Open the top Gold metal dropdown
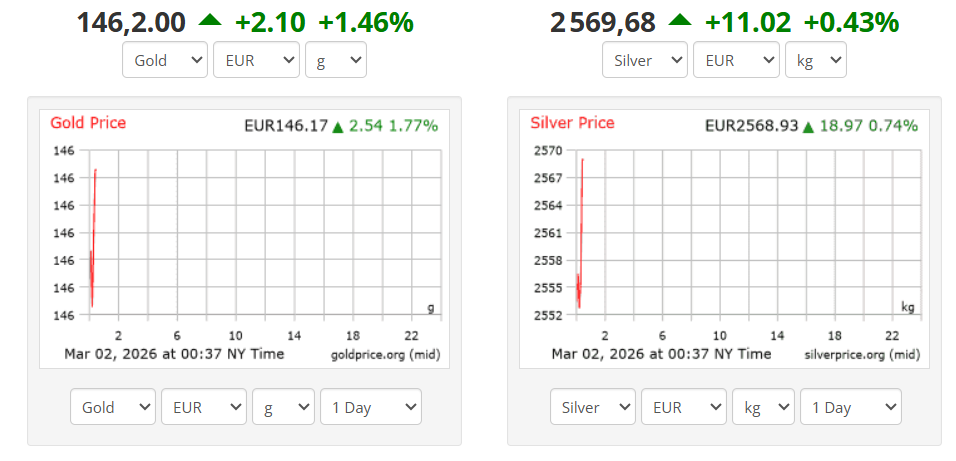Image resolution: width=956 pixels, height=461 pixels. (165, 60)
